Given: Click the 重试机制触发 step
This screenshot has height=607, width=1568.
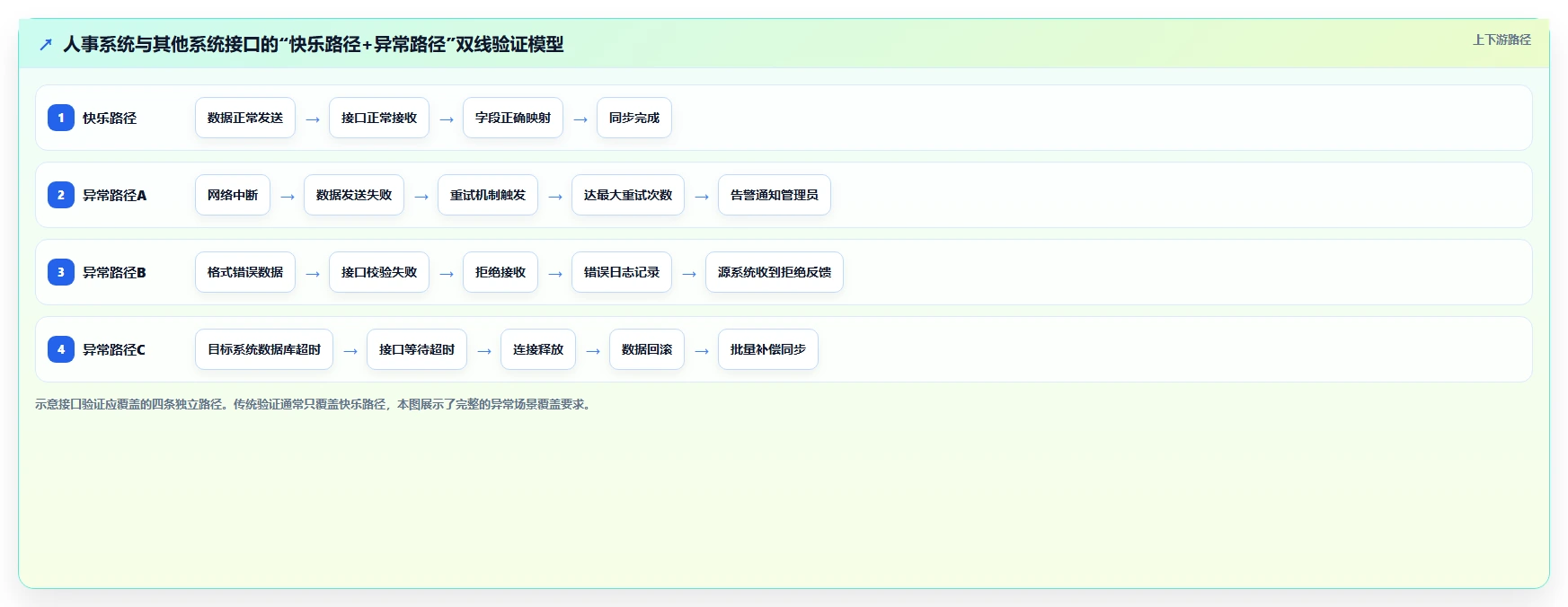Looking at the screenshot, I should tap(488, 195).
